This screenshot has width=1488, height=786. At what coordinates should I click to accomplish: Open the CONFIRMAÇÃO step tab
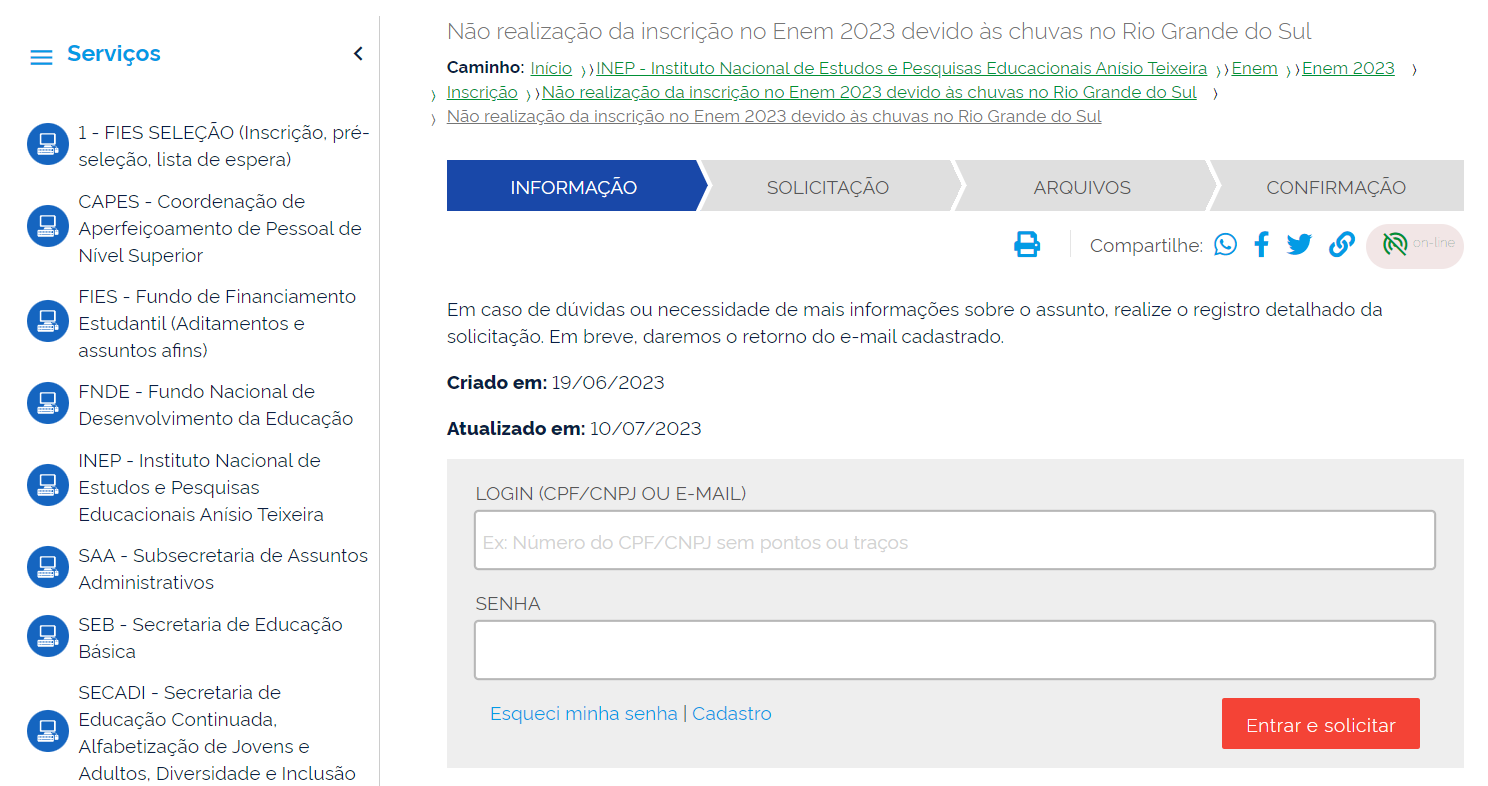[x=1335, y=187]
